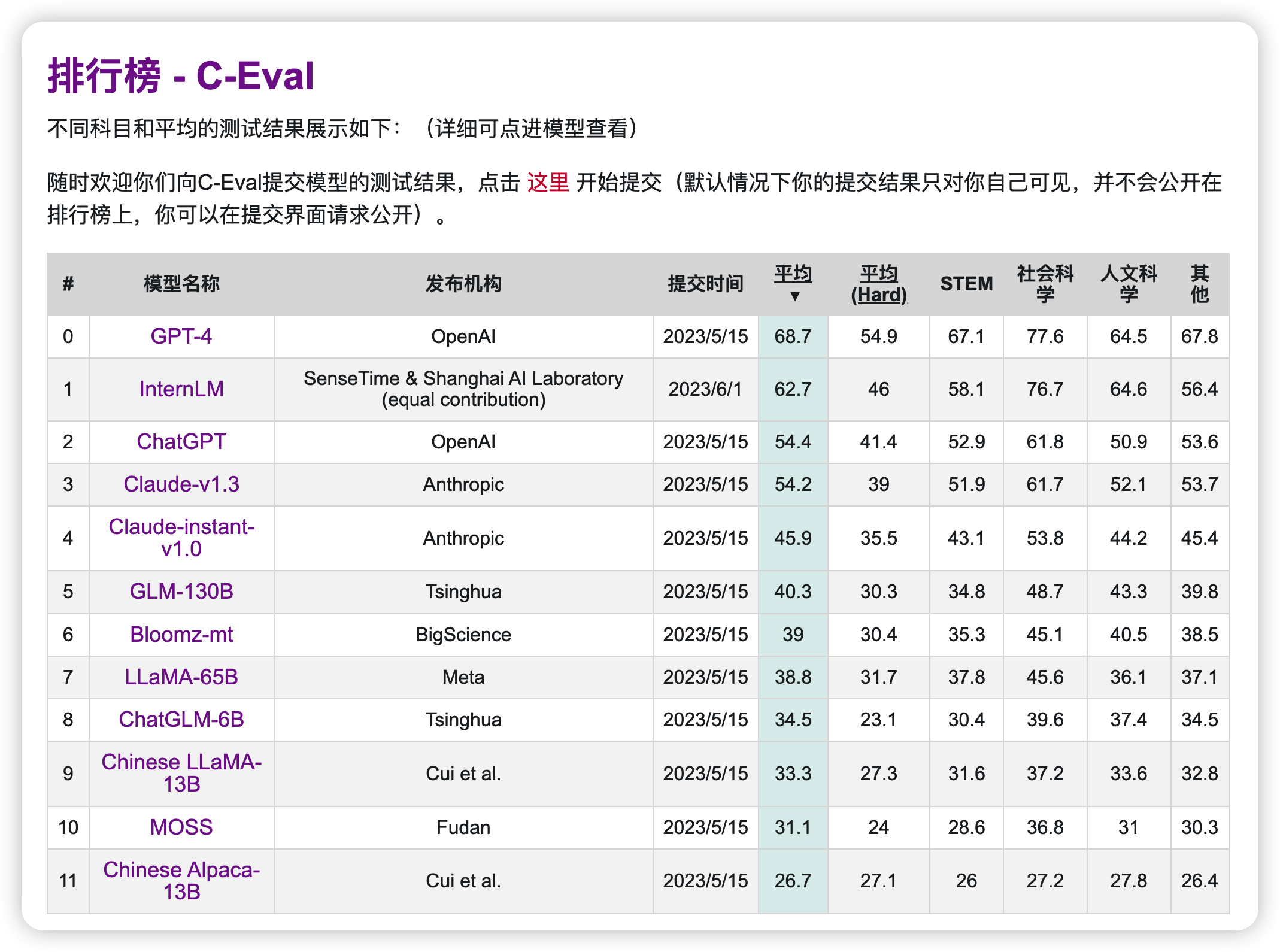Image resolution: width=1280 pixels, height=952 pixels.
Task: Open the Claude-v1.3 model page
Action: (181, 484)
